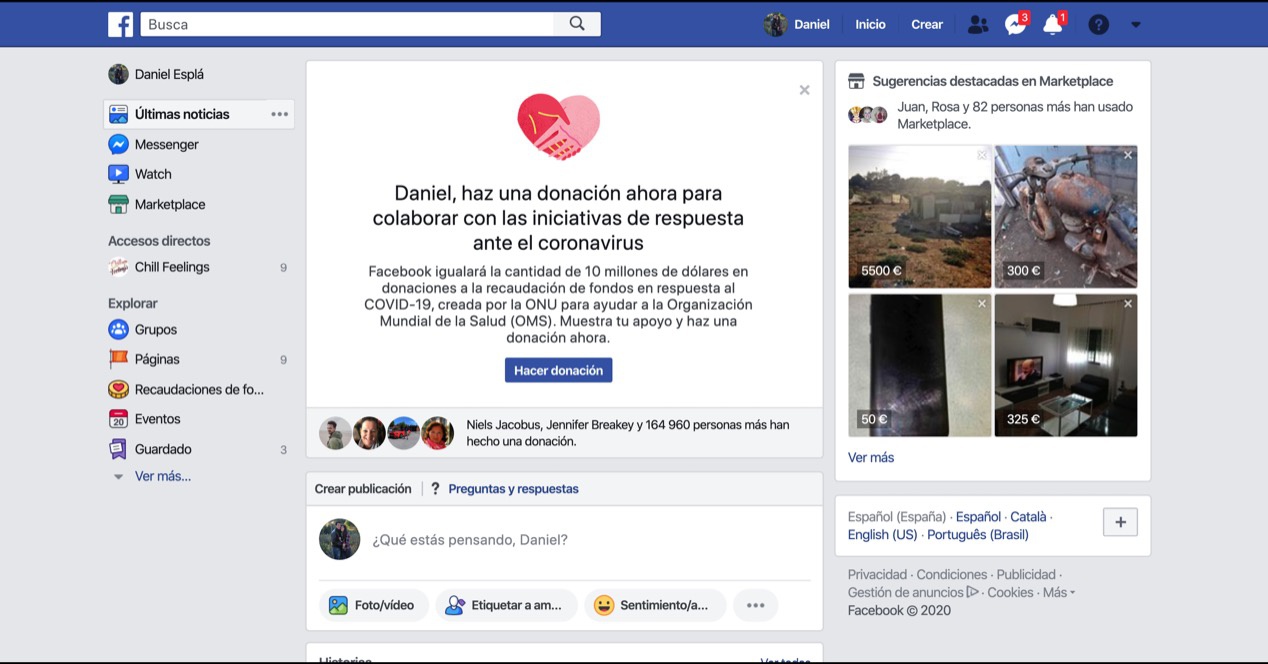The image size is (1268, 664).
Task: Click Marketplace storefront icon in suggestions header
Action: pos(856,81)
